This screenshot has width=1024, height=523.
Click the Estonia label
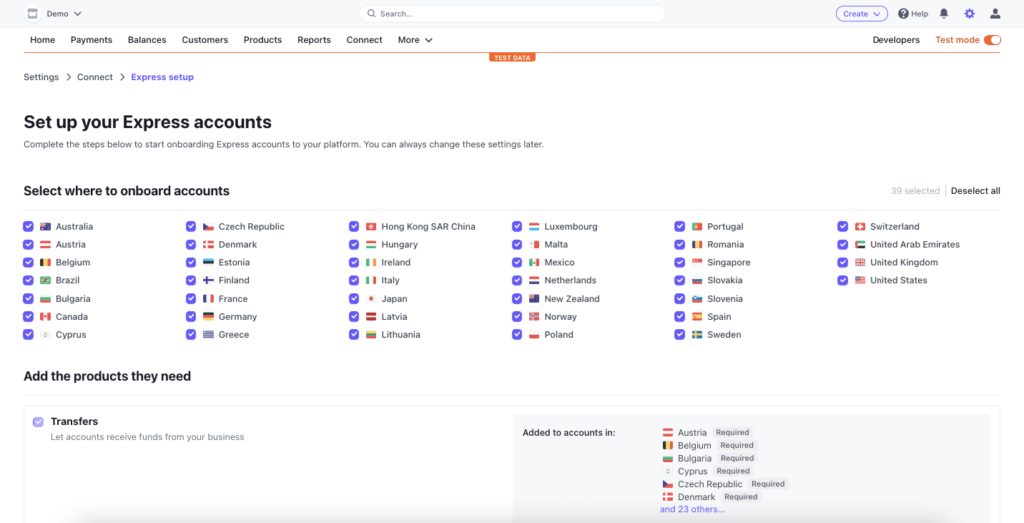pos(234,262)
